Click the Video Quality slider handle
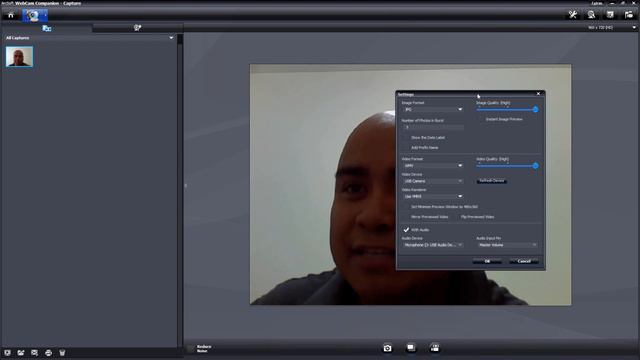Image resolution: width=640 pixels, height=360 pixels. click(536, 166)
